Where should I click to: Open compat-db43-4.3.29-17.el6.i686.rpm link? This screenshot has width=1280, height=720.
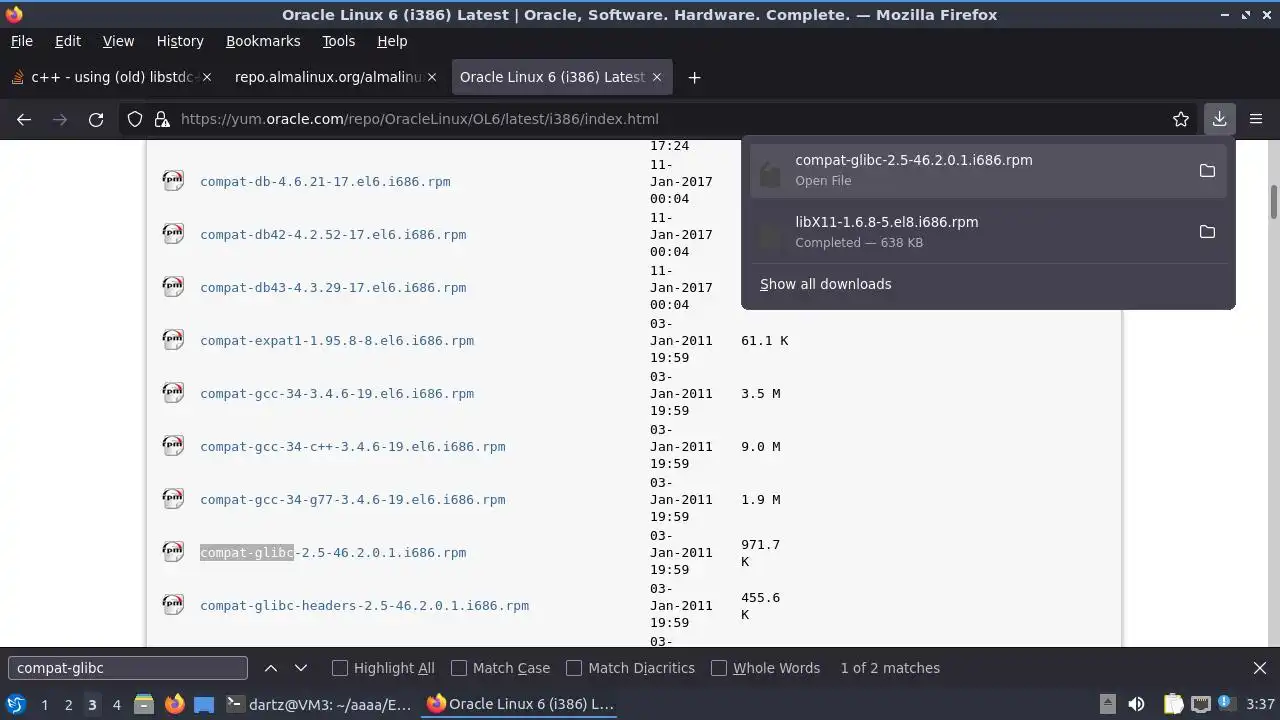click(x=333, y=288)
